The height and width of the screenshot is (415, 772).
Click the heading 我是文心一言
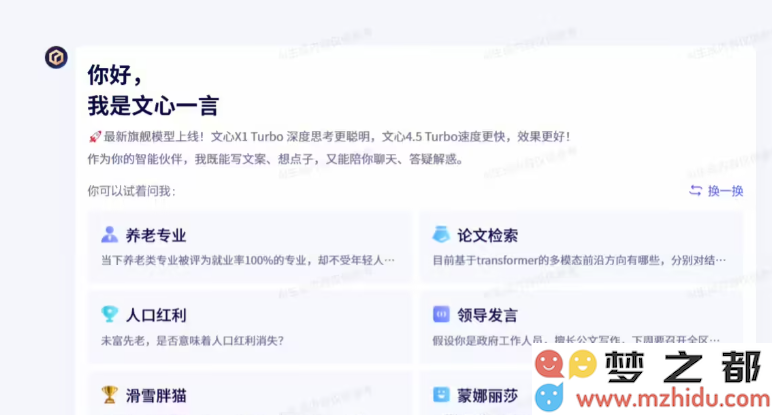pyautogui.click(x=153, y=106)
